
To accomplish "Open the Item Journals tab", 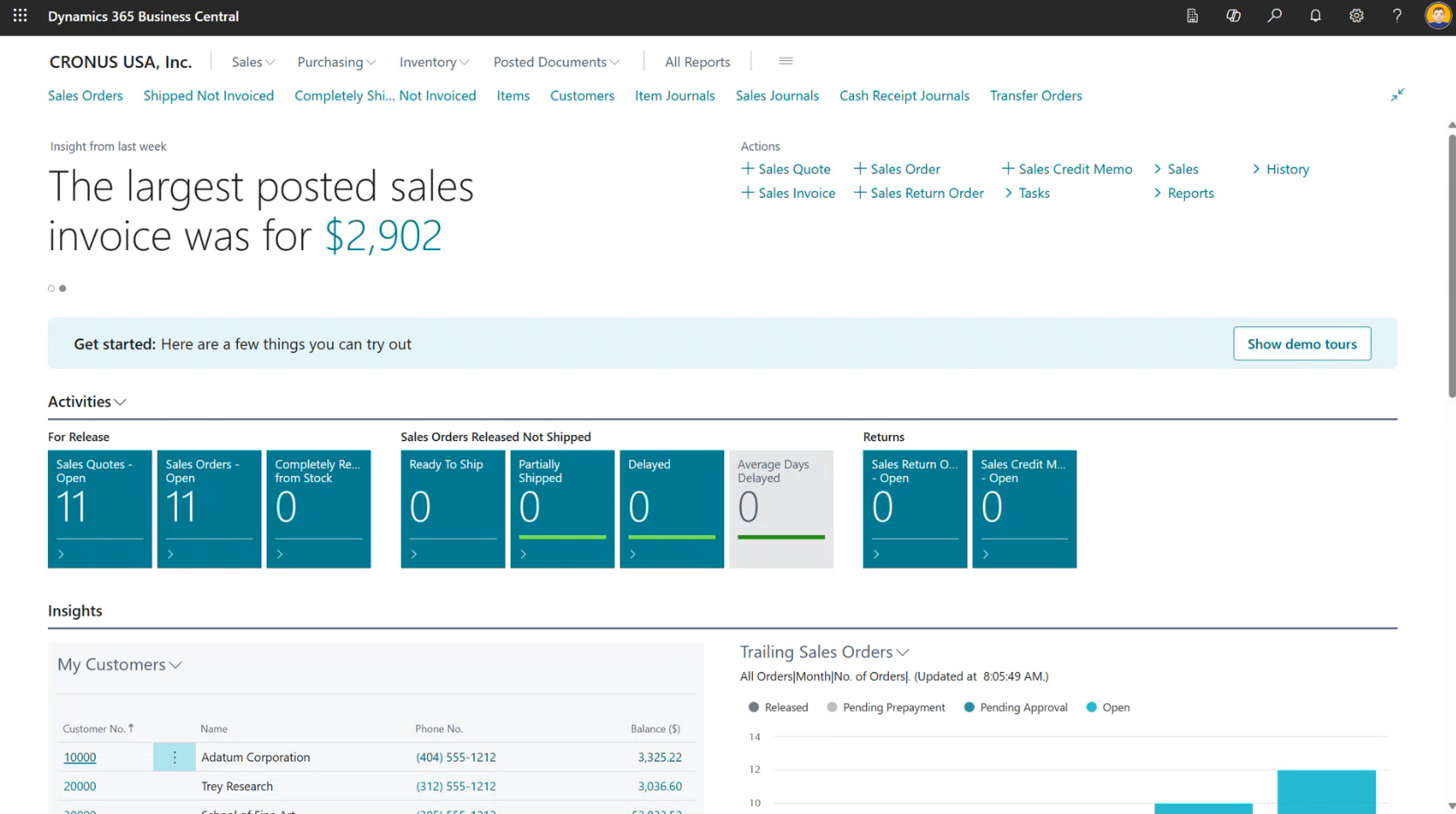I will pos(674,96).
